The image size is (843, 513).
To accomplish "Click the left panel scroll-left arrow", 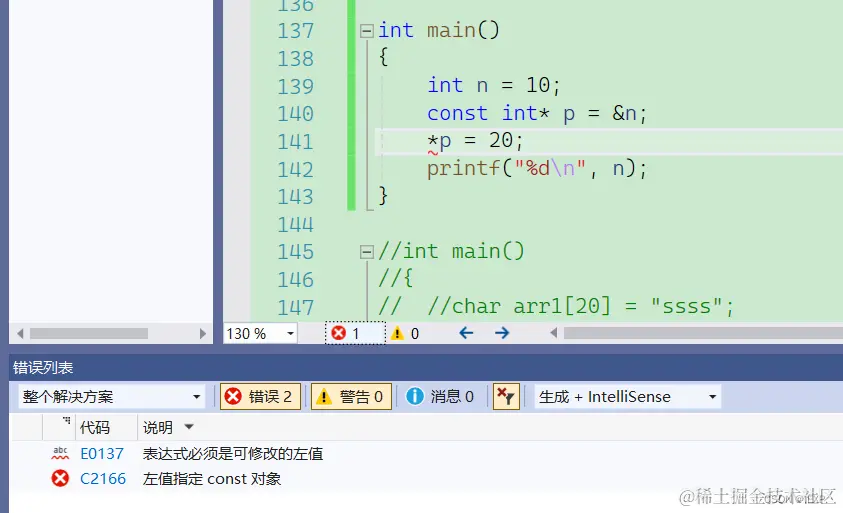I will click(20, 333).
